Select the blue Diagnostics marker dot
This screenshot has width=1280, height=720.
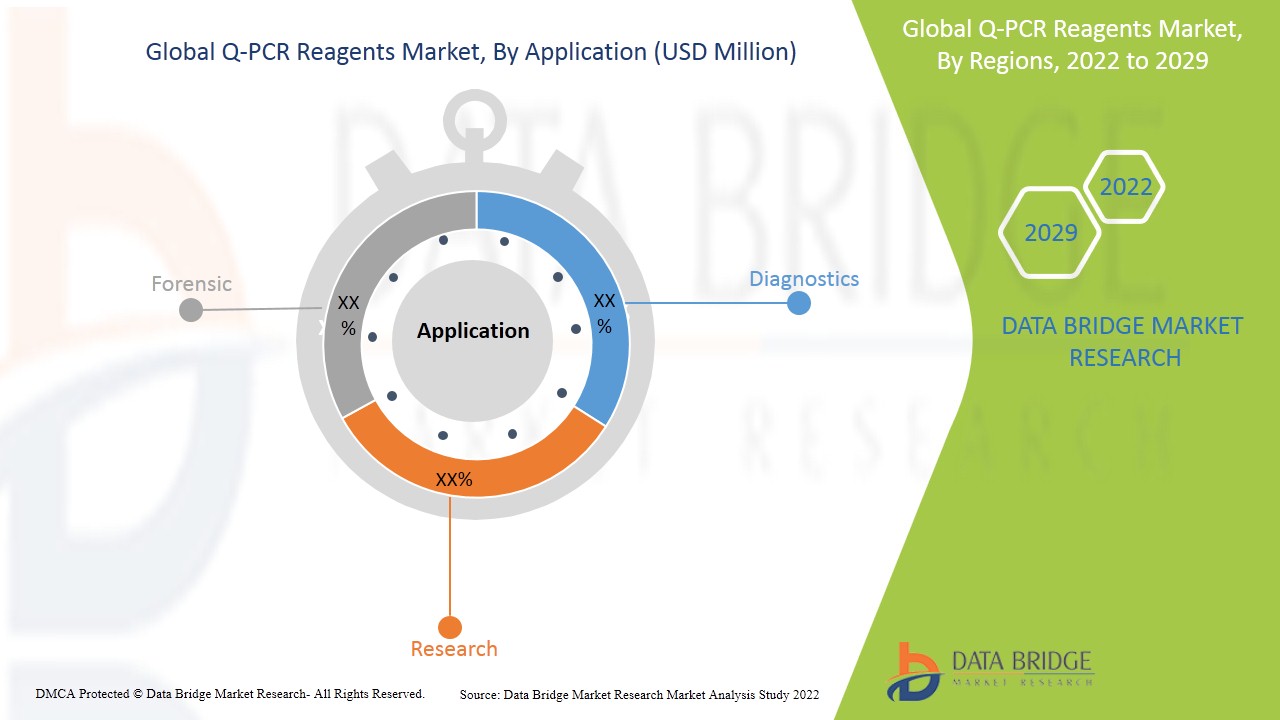pyautogui.click(x=797, y=303)
